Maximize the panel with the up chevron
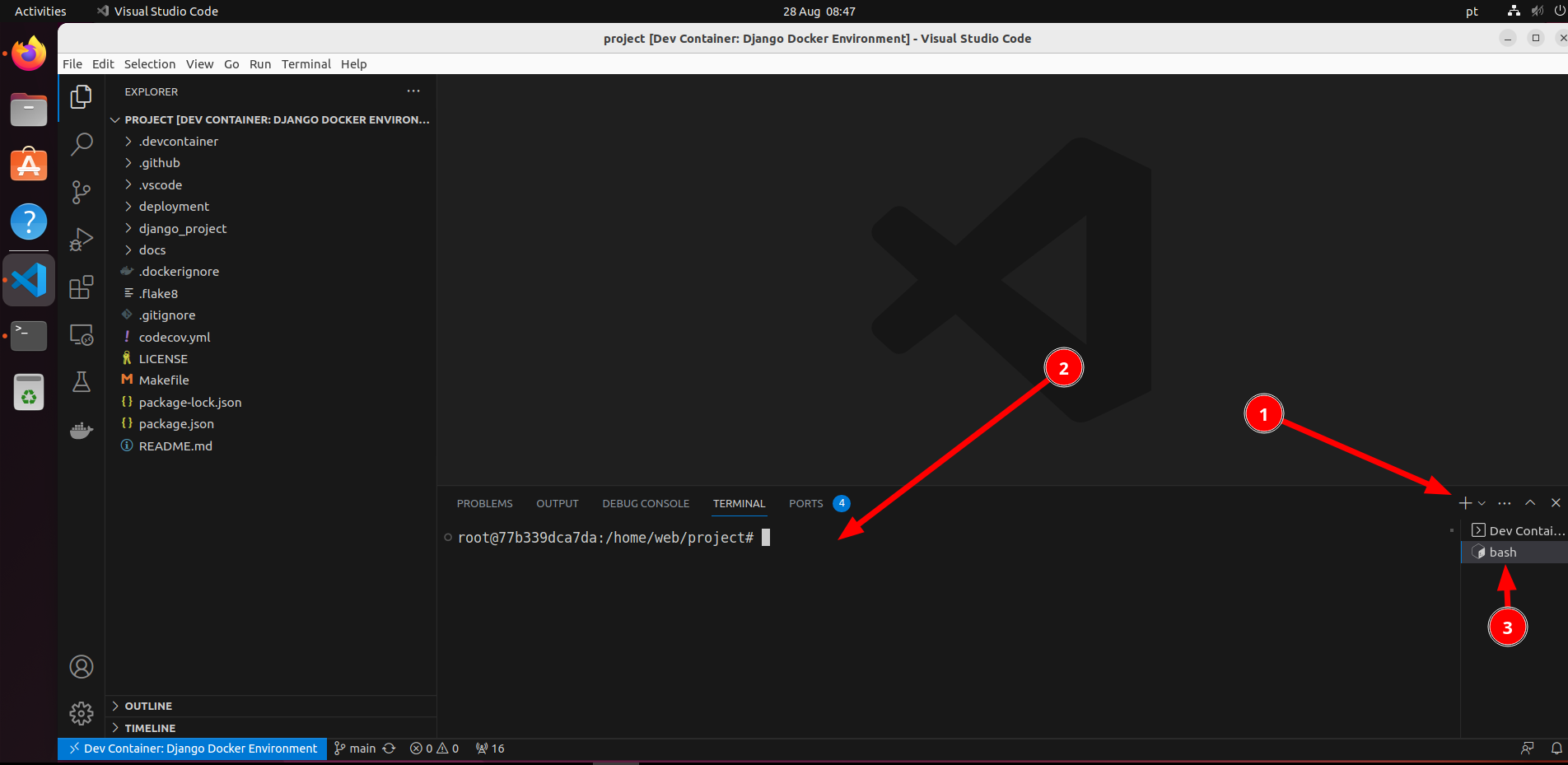This screenshot has width=1568, height=765. pos(1530,503)
